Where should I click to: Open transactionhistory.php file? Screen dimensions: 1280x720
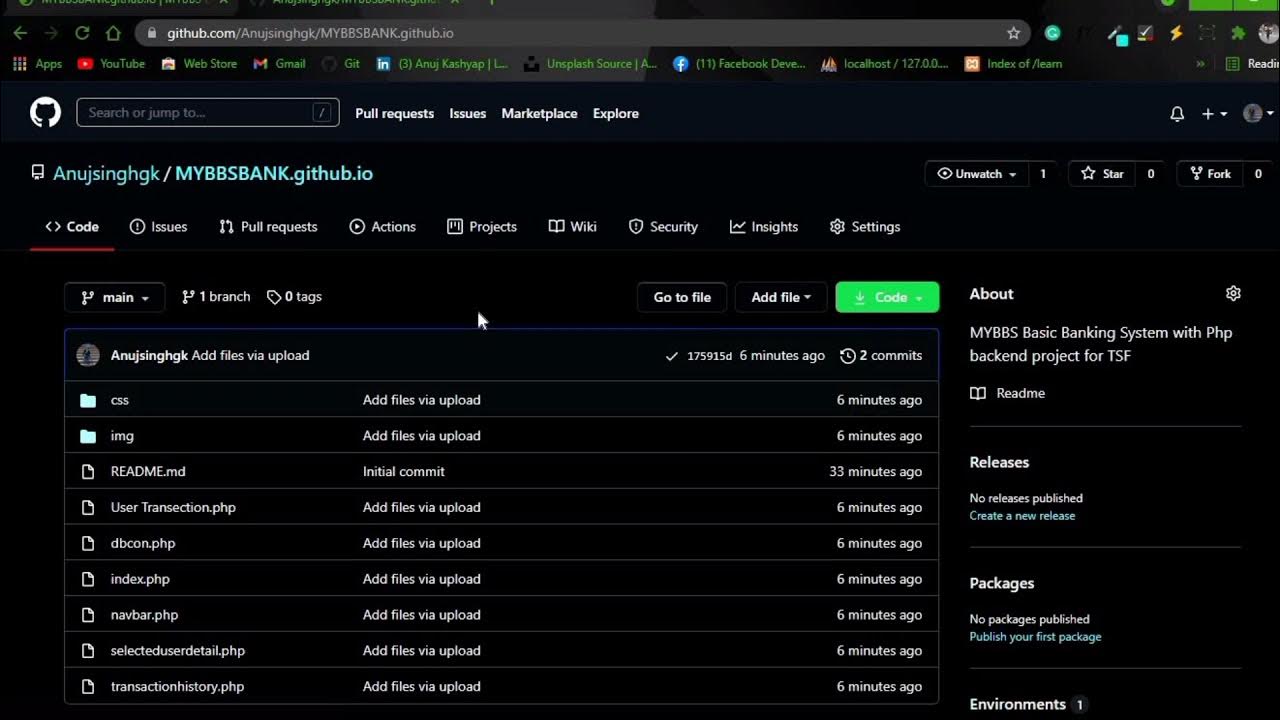(x=177, y=687)
